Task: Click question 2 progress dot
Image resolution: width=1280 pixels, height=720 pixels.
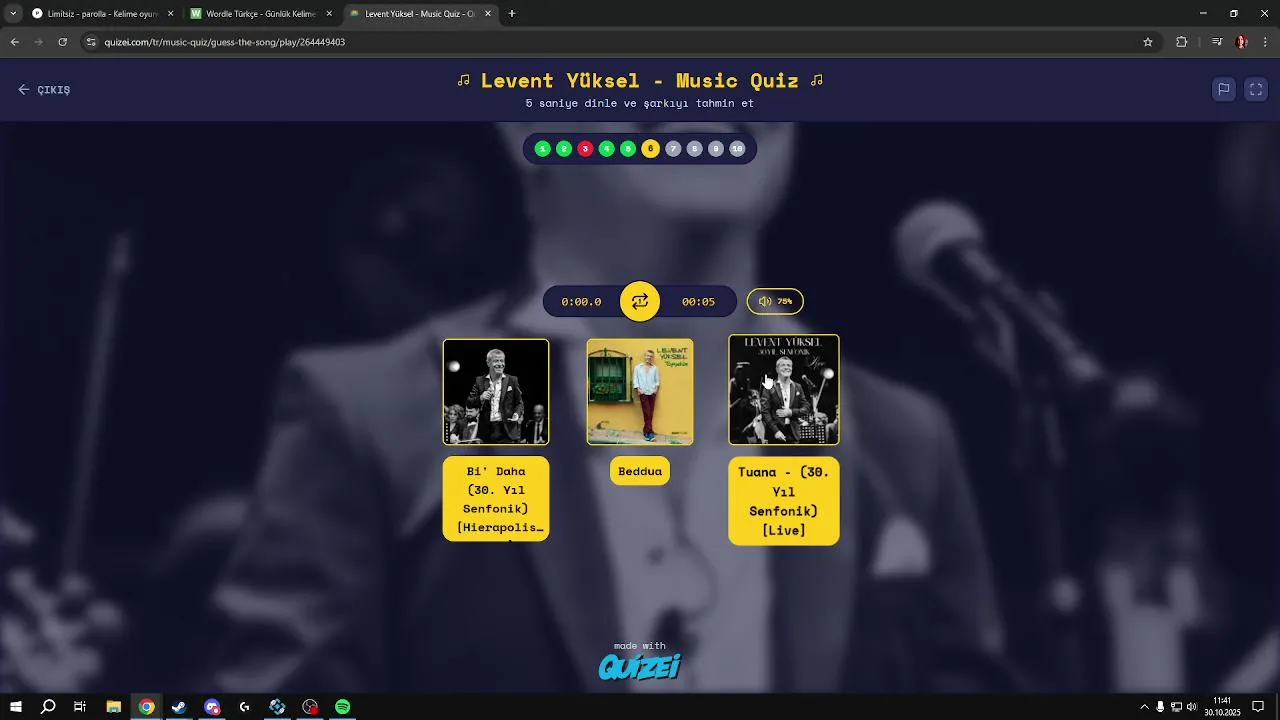Action: point(564,149)
